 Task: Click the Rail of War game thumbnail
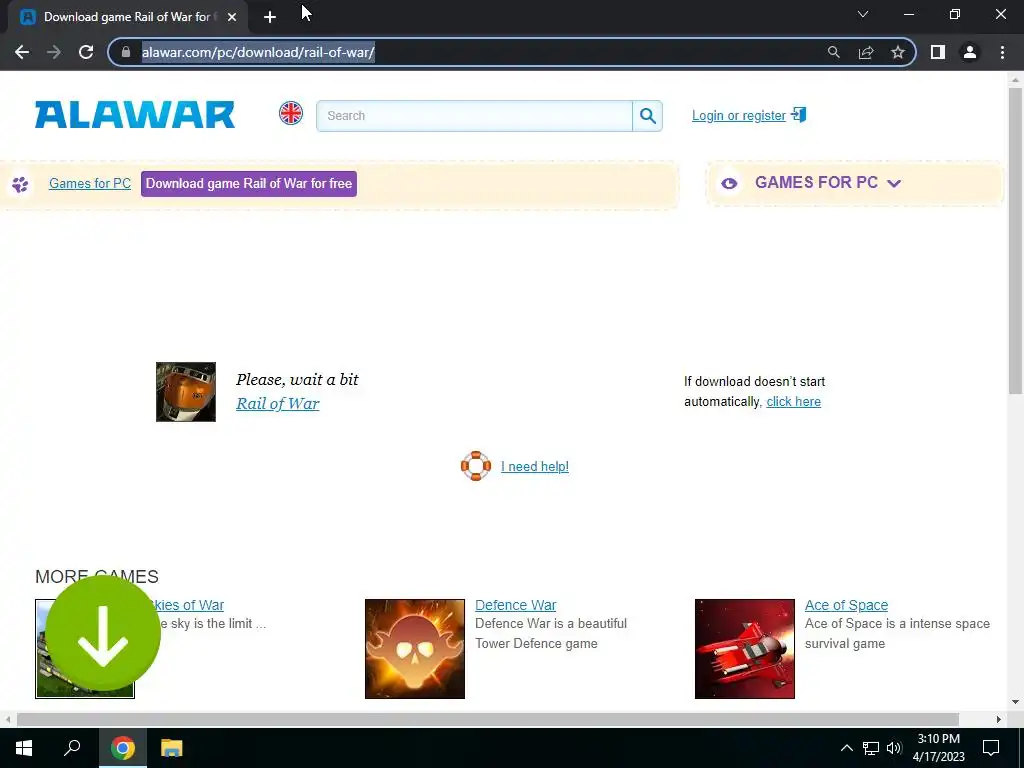(185, 392)
